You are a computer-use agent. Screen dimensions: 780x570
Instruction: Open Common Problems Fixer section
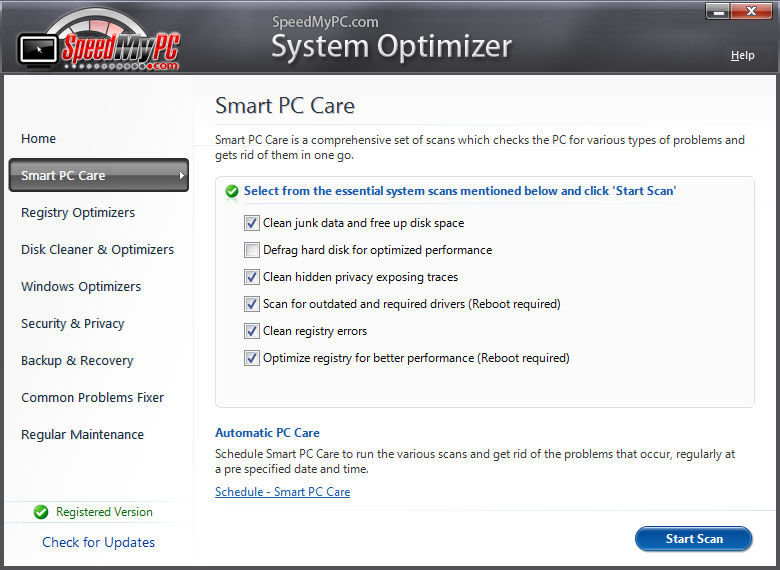93,397
